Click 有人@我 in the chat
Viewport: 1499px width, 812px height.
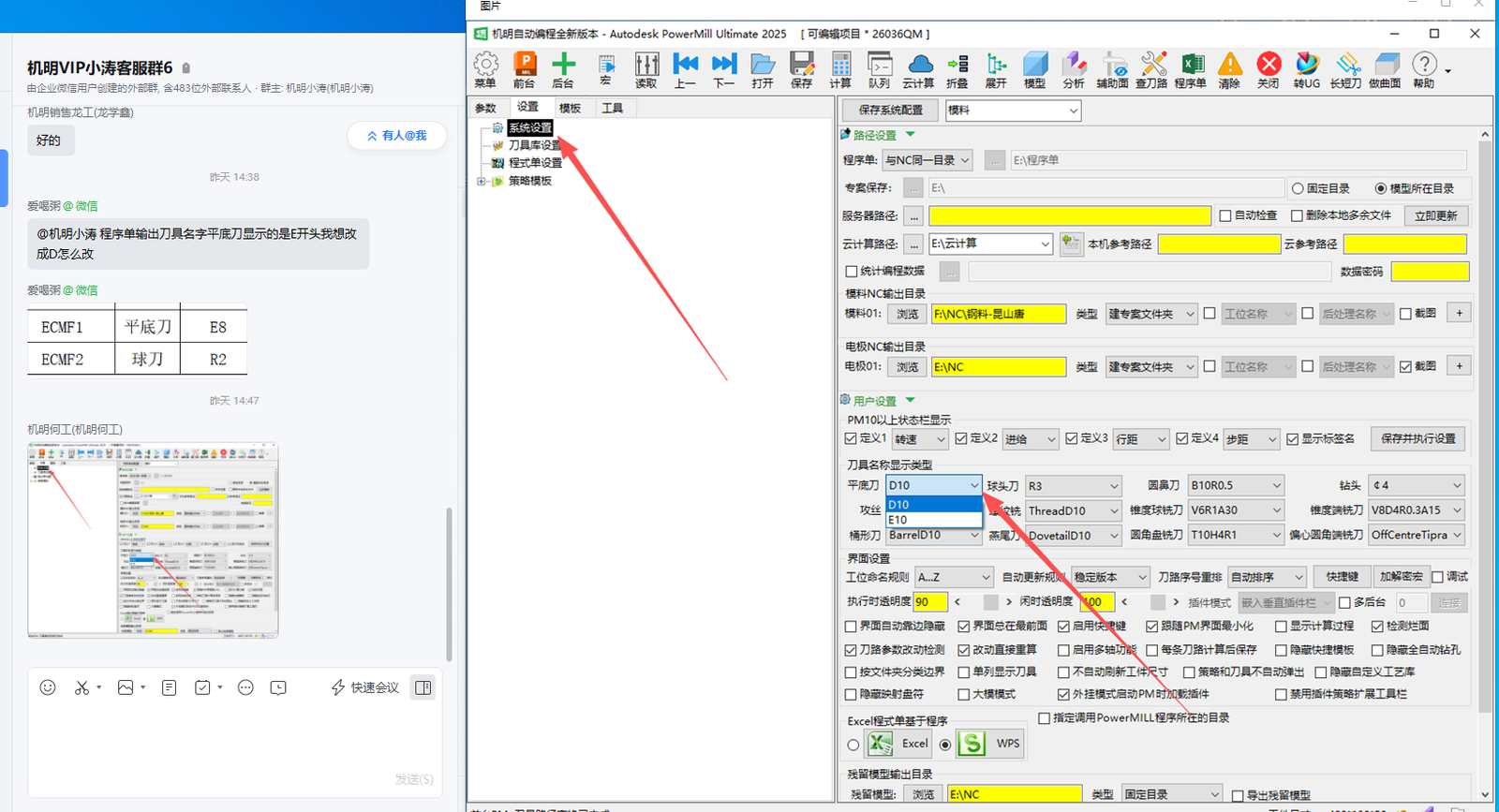pos(396,136)
